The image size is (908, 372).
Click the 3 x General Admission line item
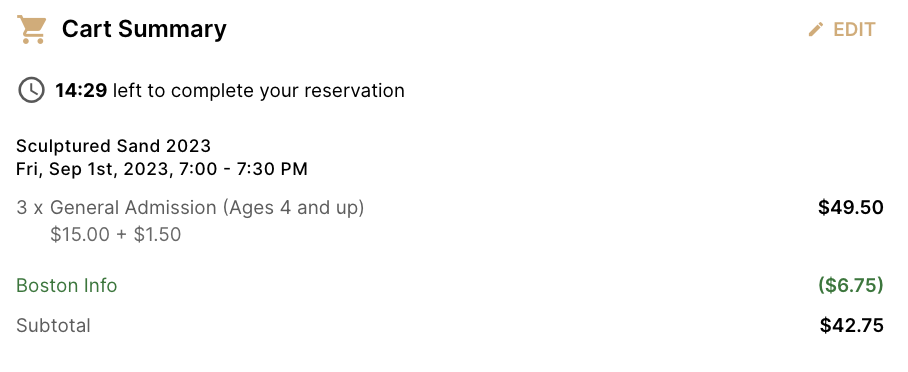pos(190,207)
